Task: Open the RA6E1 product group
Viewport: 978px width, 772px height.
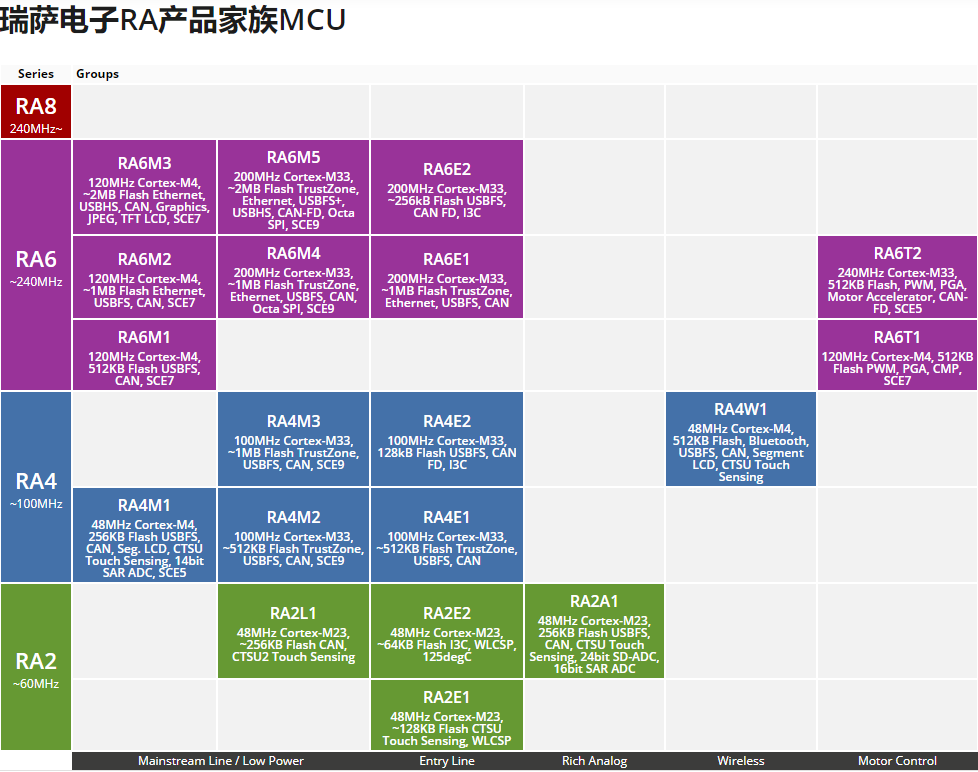Action: (x=447, y=277)
